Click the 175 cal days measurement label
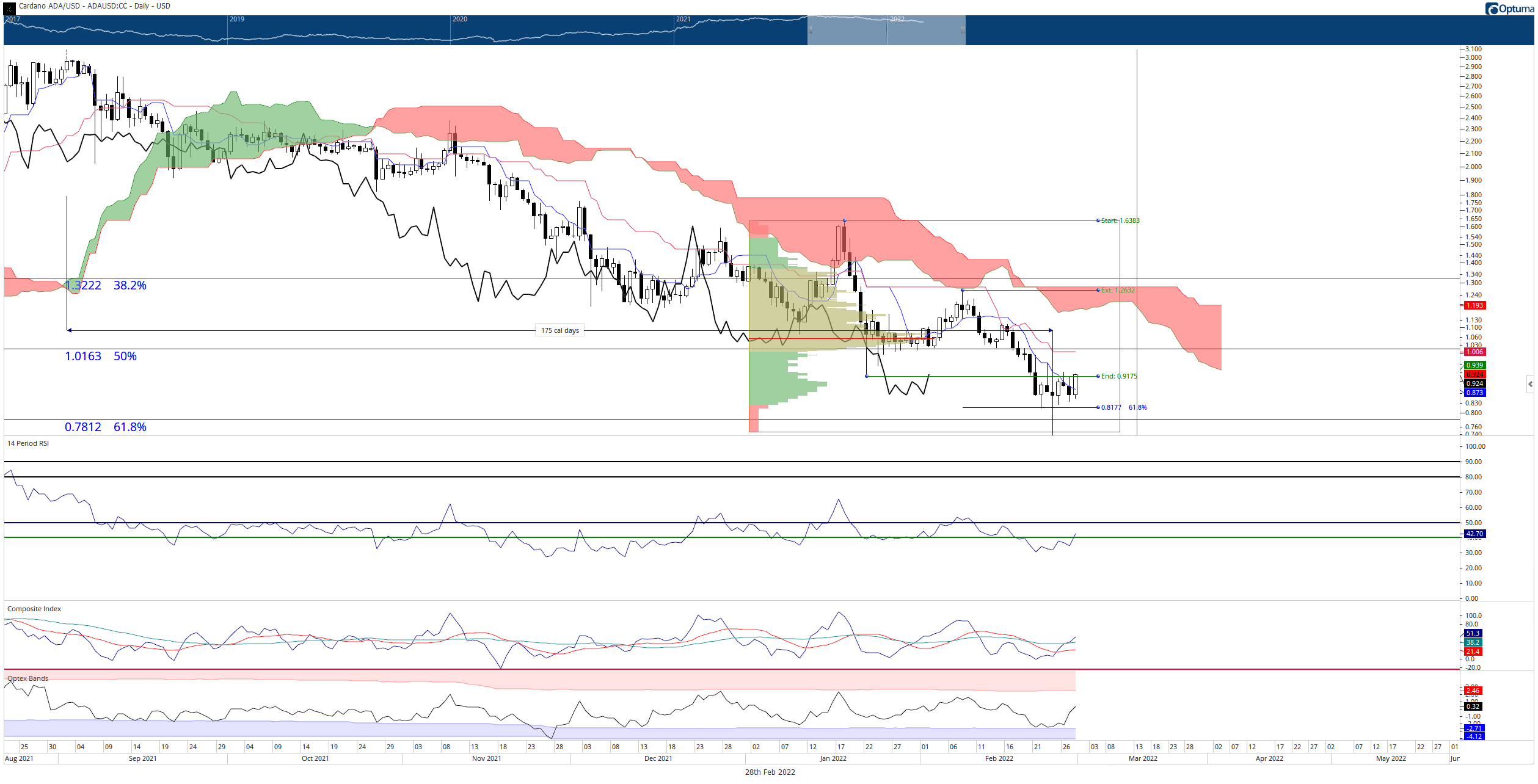Screen dimensions: 1538x784 coord(560,330)
